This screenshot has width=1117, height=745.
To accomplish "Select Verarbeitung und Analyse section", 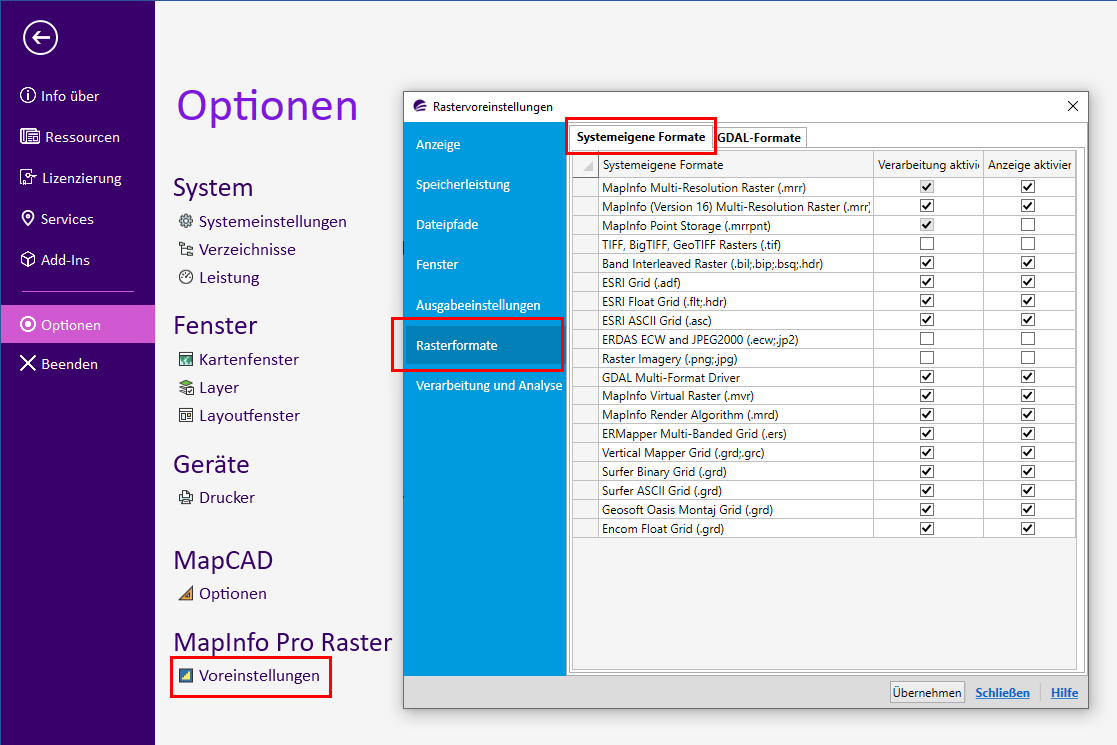I will coord(488,385).
